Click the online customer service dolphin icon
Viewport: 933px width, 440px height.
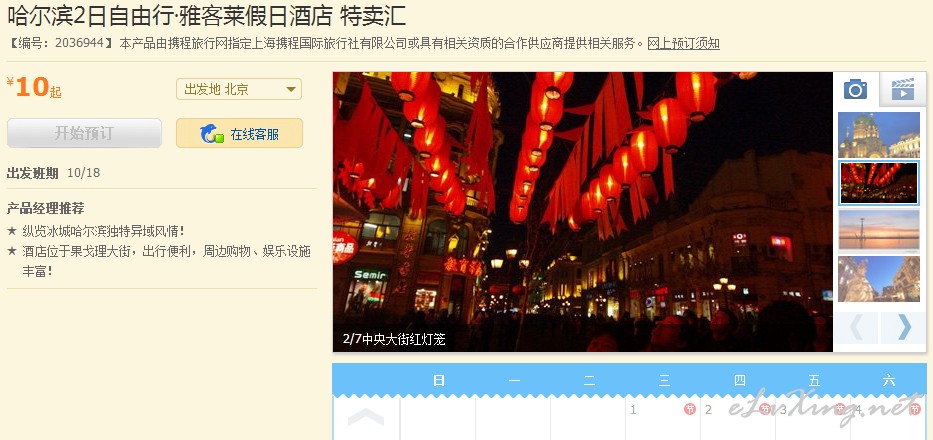tap(212, 134)
